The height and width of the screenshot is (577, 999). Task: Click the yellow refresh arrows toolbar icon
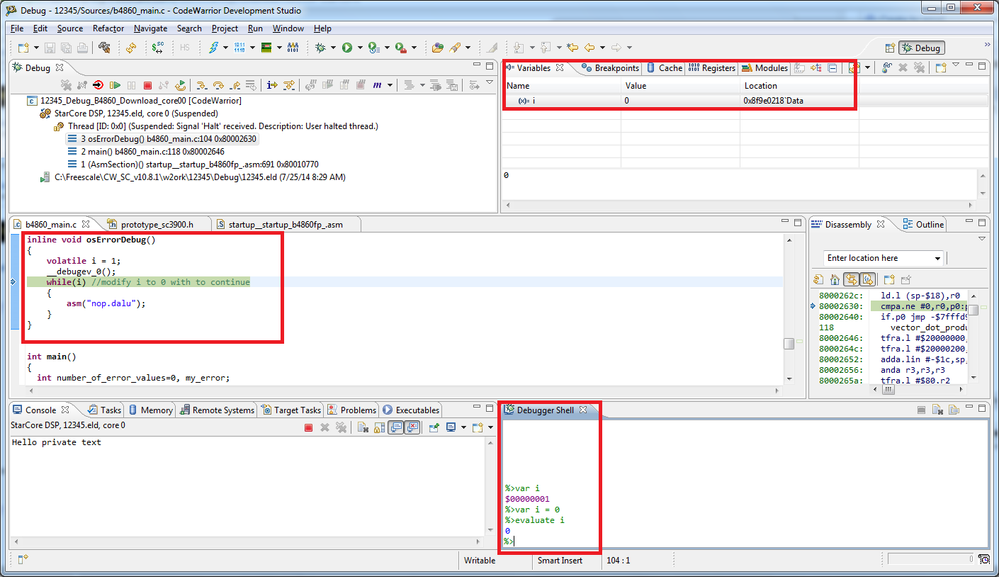coord(131,48)
